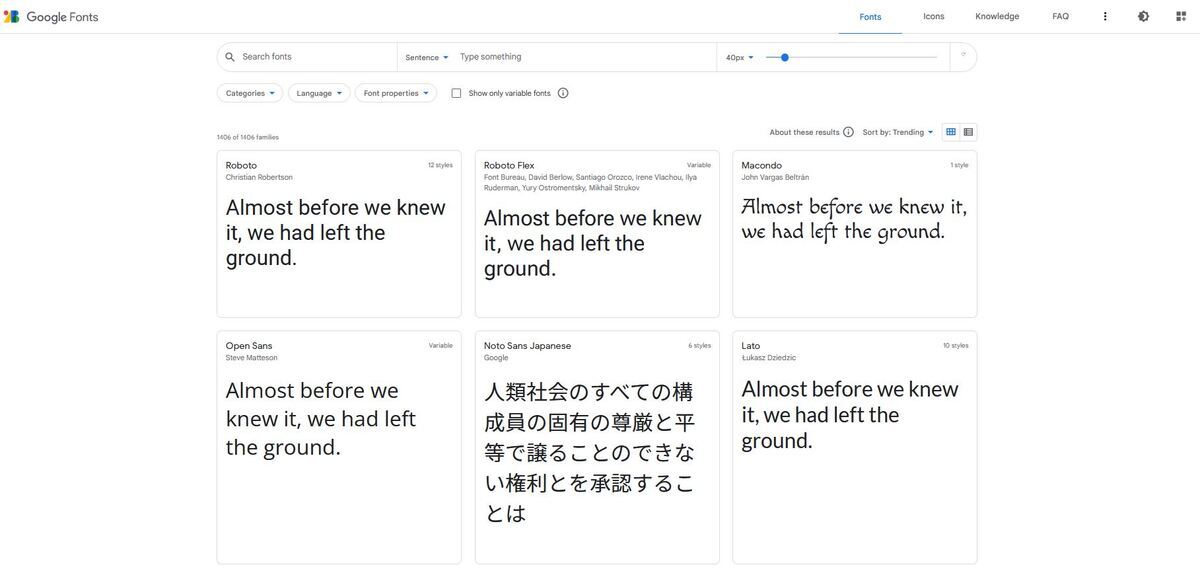1200x573 pixels.
Task: Go to the Icons tab
Action: click(933, 17)
